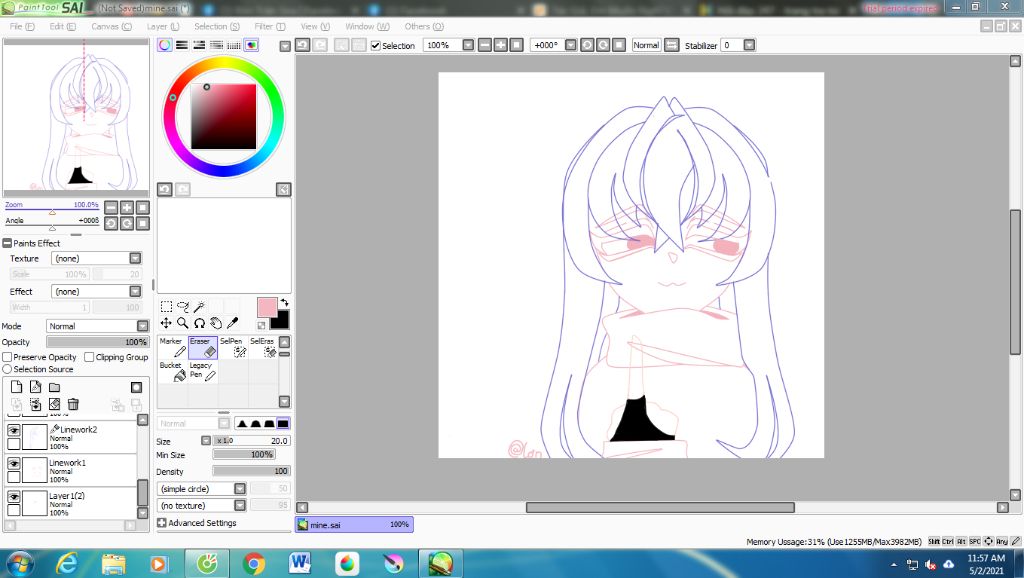Viewport: 1024px width, 578px height.
Task: Open the Window menu
Action: (367, 26)
